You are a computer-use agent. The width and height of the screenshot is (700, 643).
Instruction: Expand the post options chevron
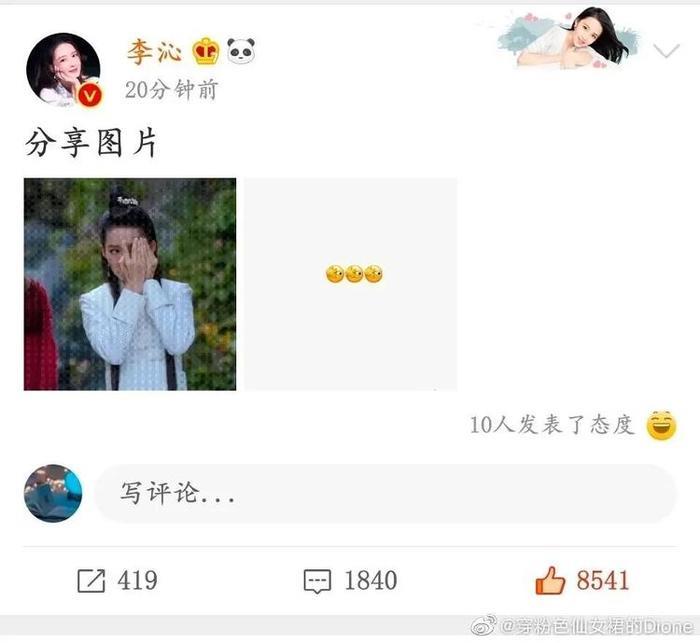click(666, 50)
